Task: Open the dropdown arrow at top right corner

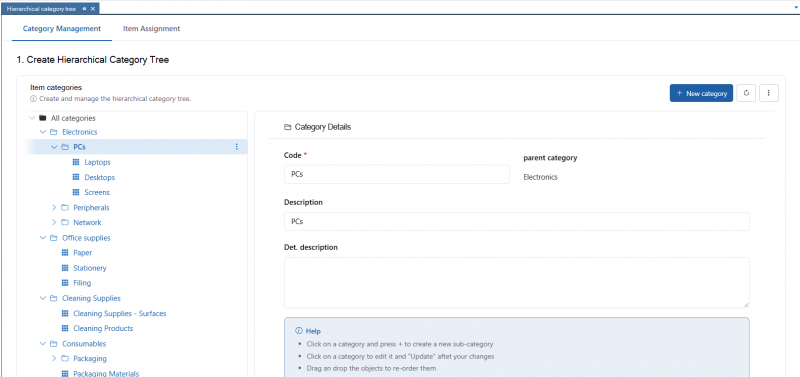Action: (796, 8)
